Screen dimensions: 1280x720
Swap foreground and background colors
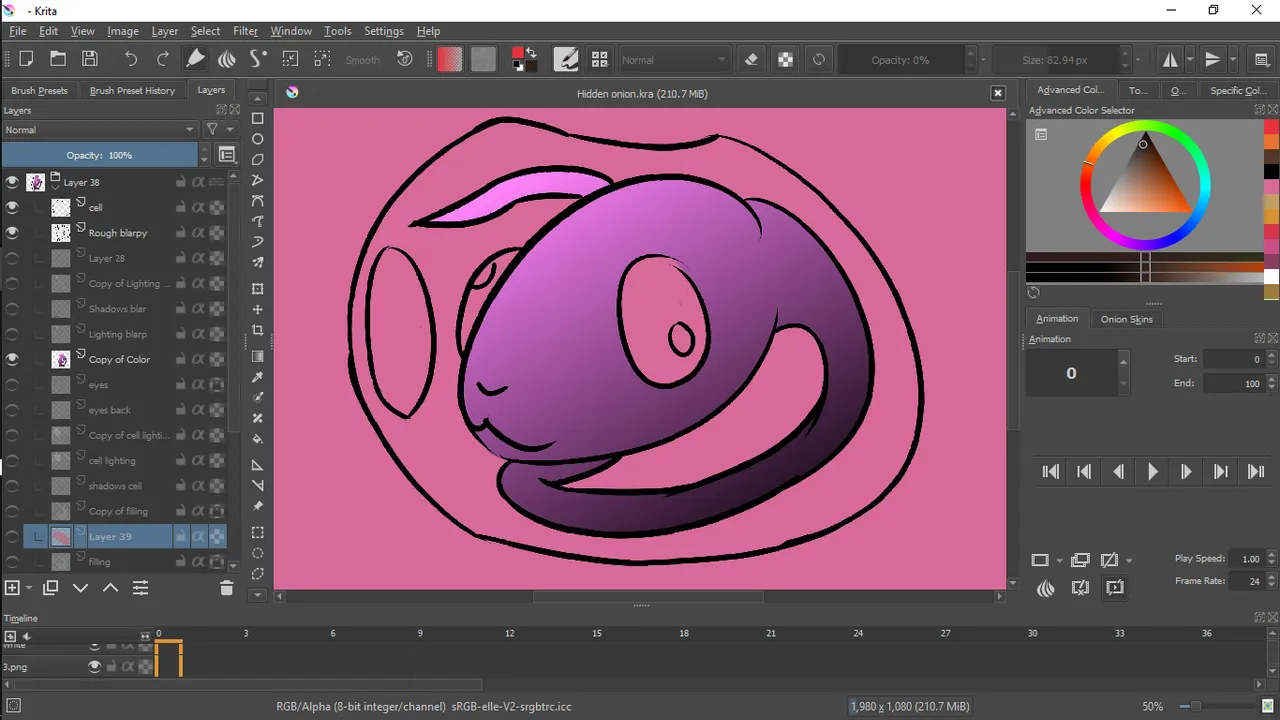coord(532,52)
